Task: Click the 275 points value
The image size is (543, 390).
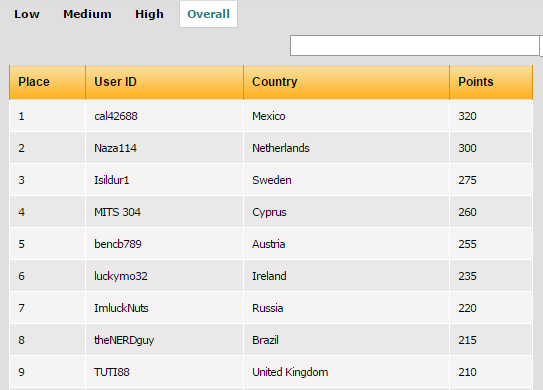Action: (468, 180)
